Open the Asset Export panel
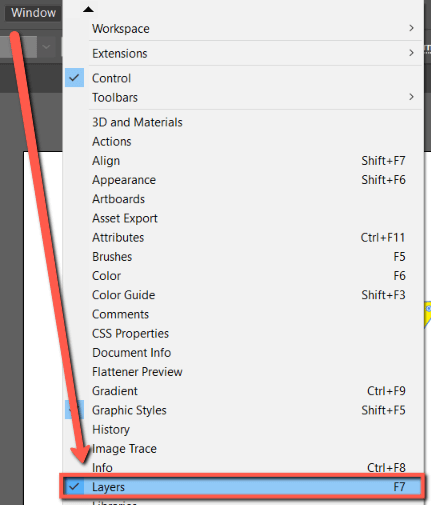431x505 pixels. 125,218
